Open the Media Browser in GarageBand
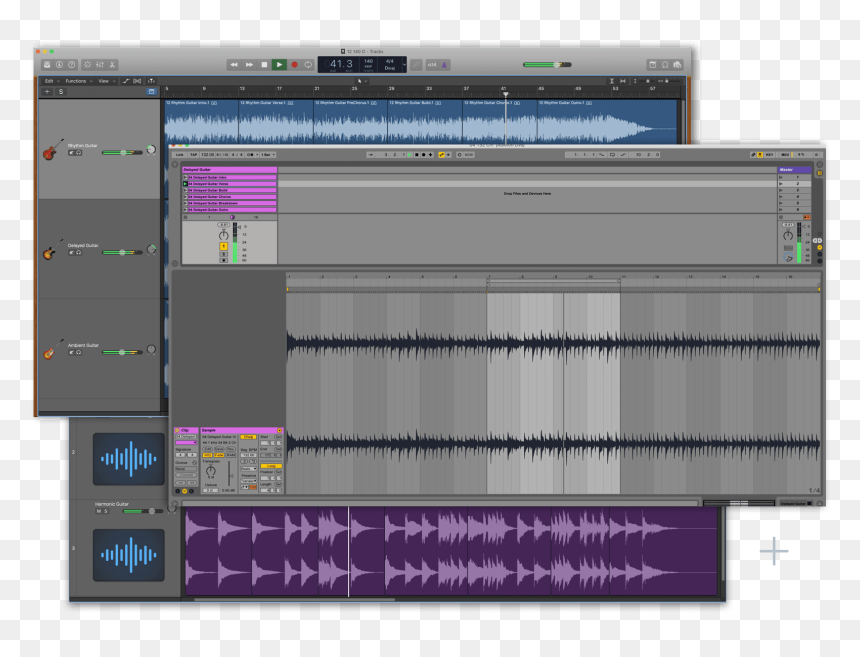The height and width of the screenshot is (657, 860). (677, 65)
